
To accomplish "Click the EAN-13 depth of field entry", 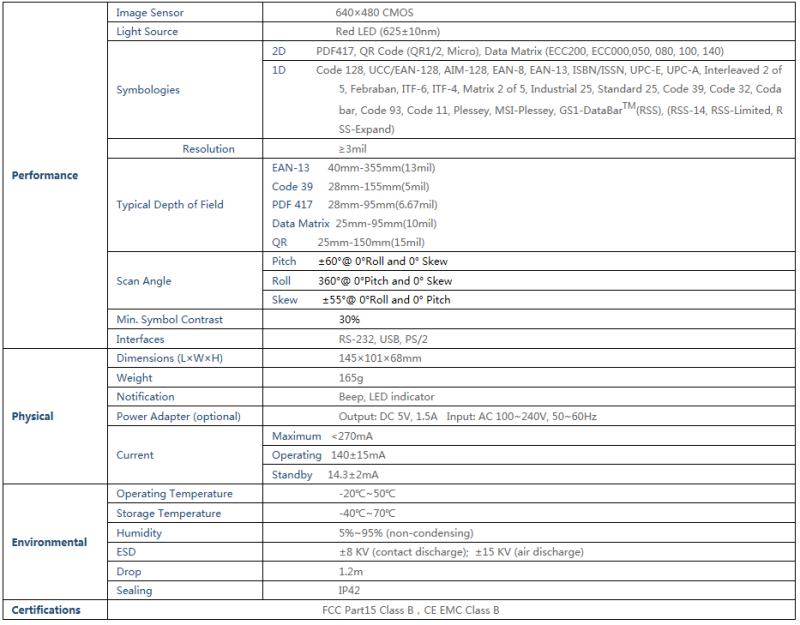I will point(354,168).
